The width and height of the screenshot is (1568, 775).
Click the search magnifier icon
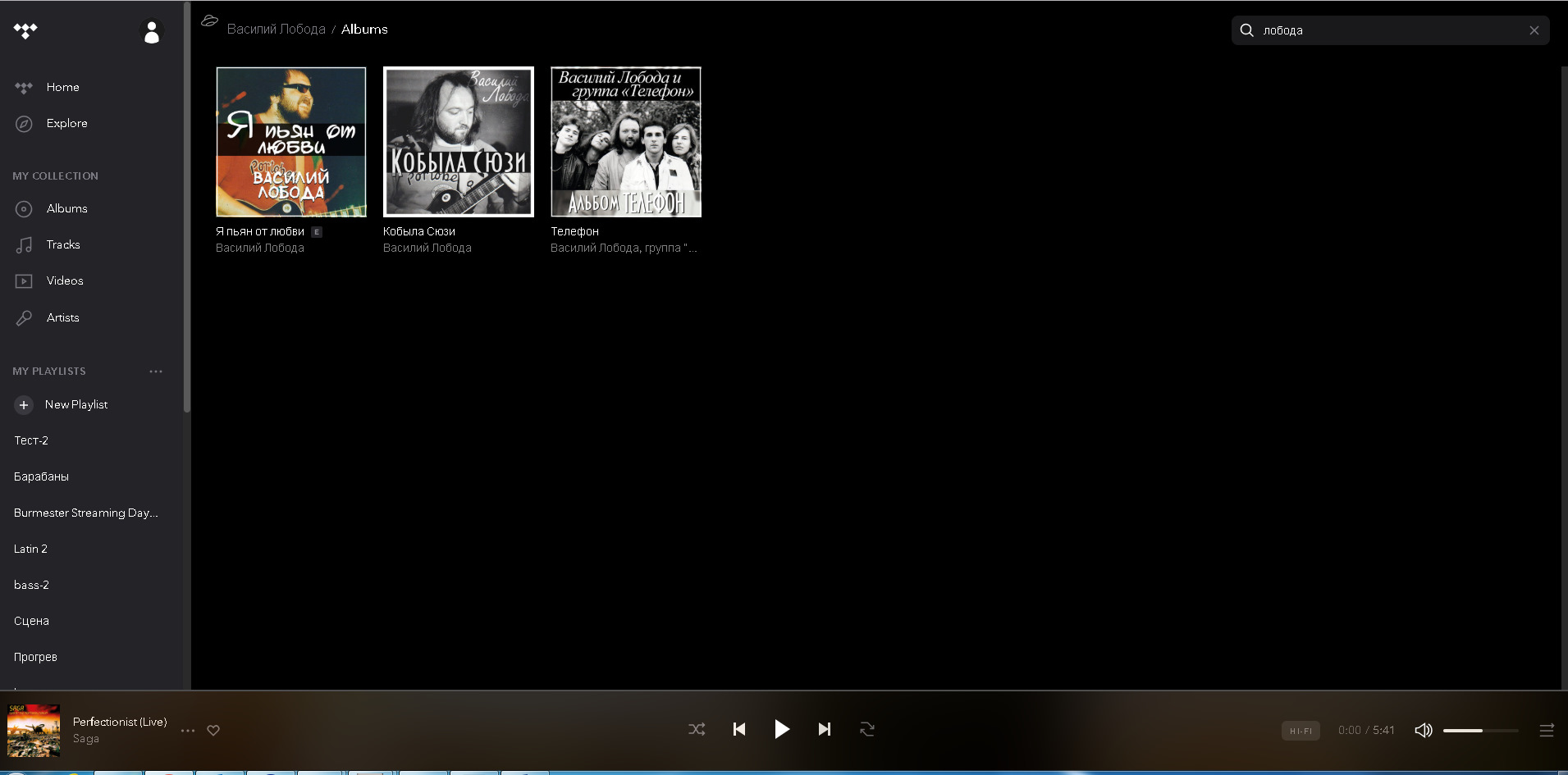tap(1246, 30)
